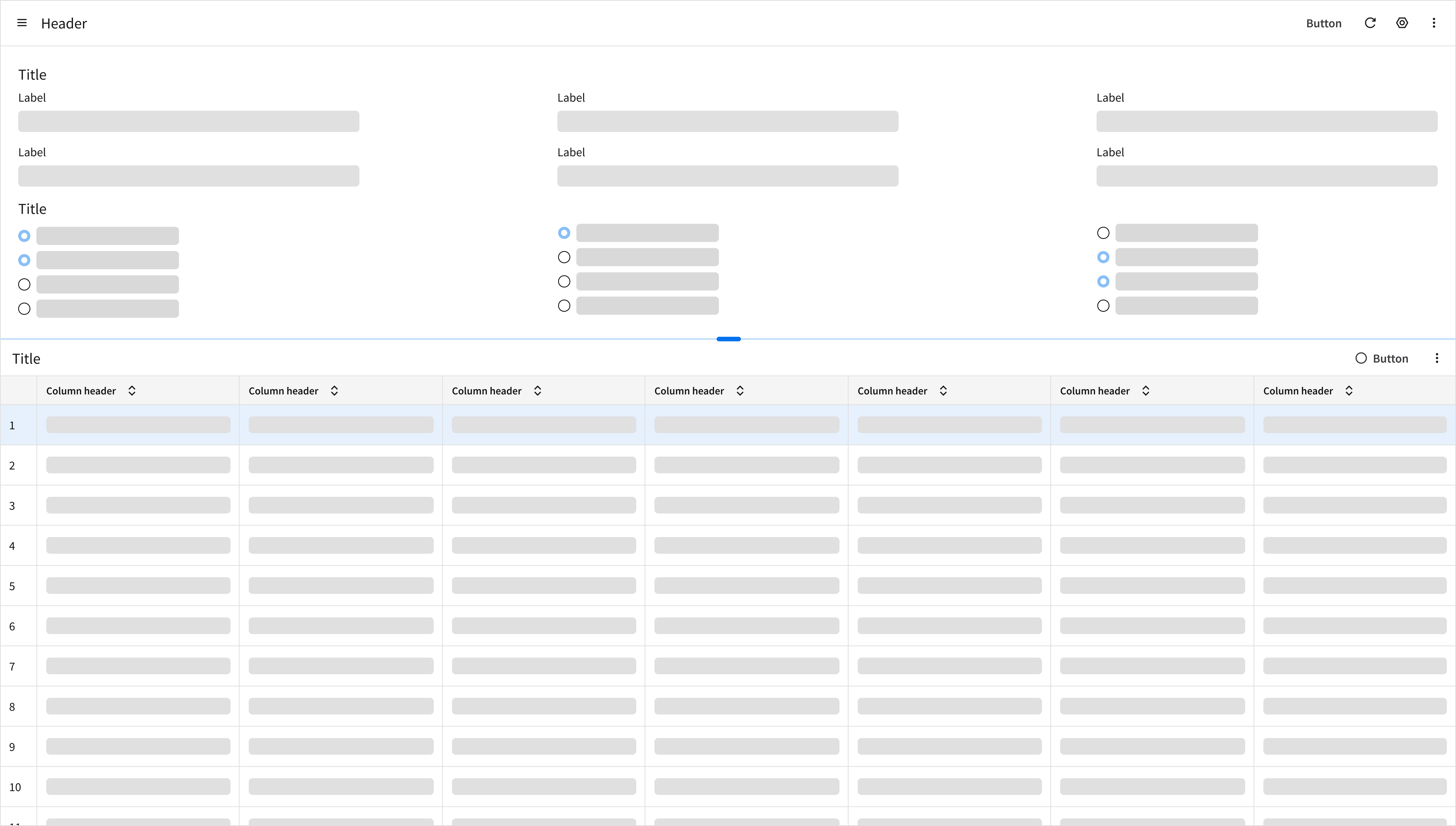The width and height of the screenshot is (1456, 826).
Task: Select table row number 1
Action: click(12, 426)
